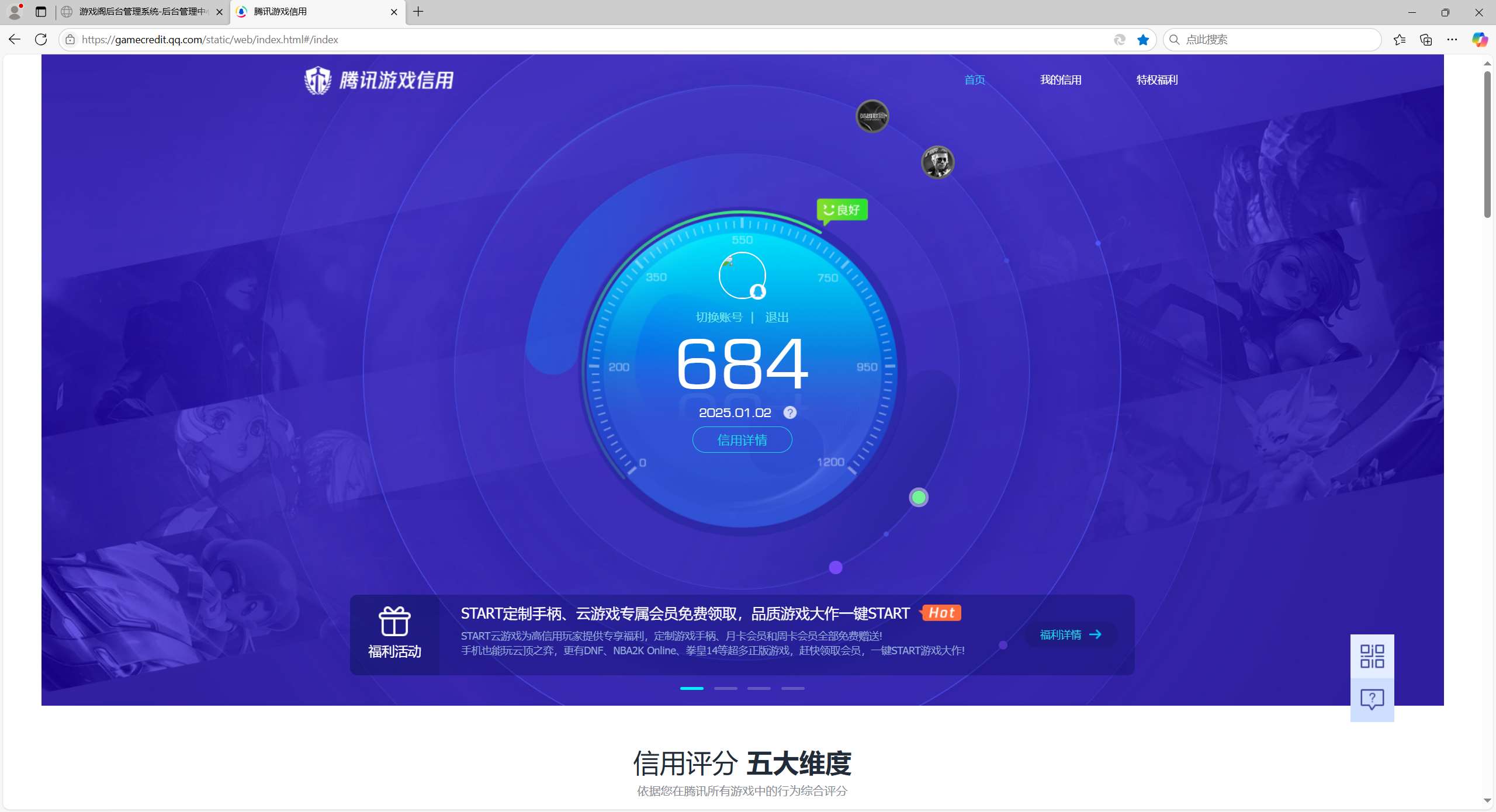Click the favorite star in address bar
1496x812 pixels.
click(1143, 40)
